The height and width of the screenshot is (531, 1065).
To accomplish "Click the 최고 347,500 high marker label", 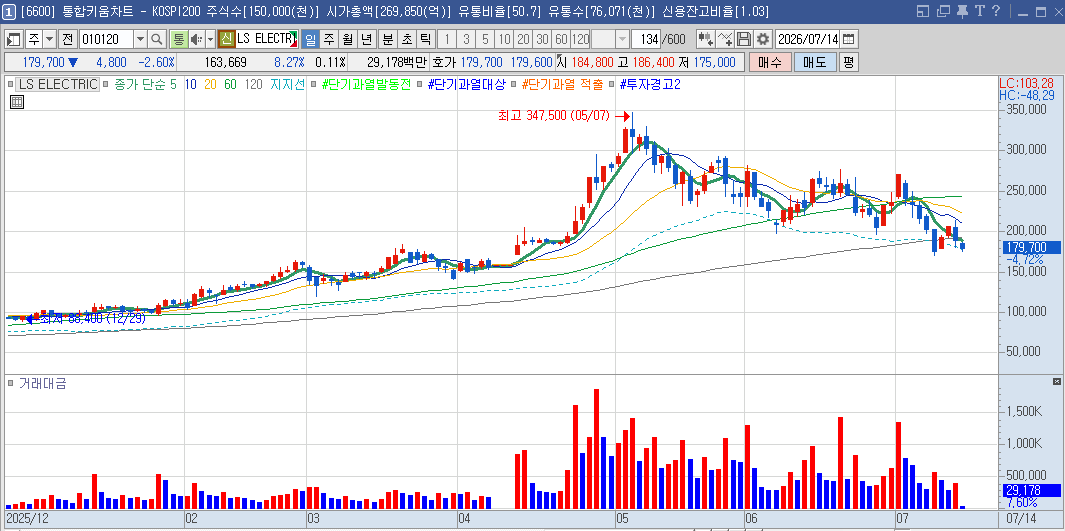I will [x=555, y=116].
